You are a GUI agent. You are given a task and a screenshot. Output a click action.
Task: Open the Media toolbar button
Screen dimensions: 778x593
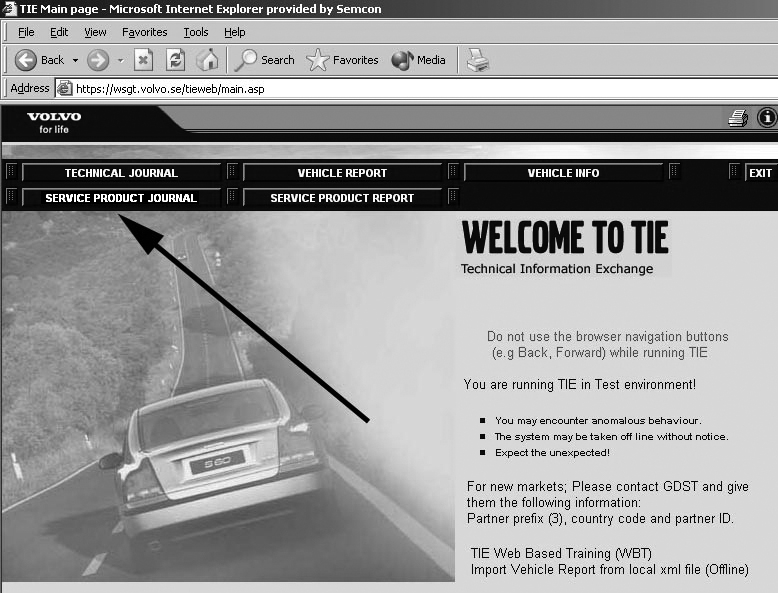pyautogui.click(x=418, y=60)
